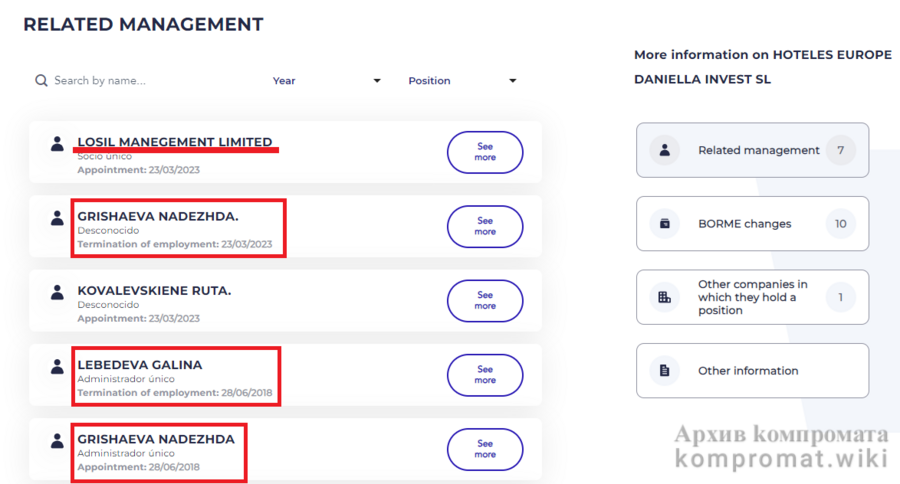The image size is (900, 484).
Task: Click person icon beside LEBEDEVA GALINA
Action: point(57,367)
